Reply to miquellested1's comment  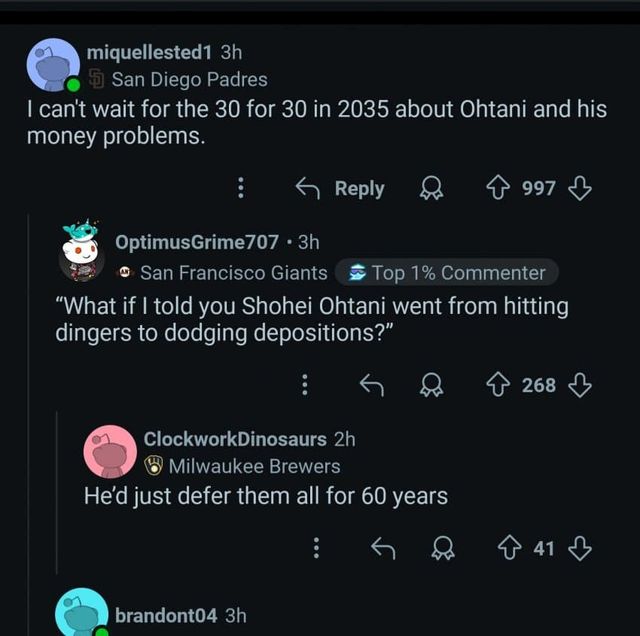341,188
